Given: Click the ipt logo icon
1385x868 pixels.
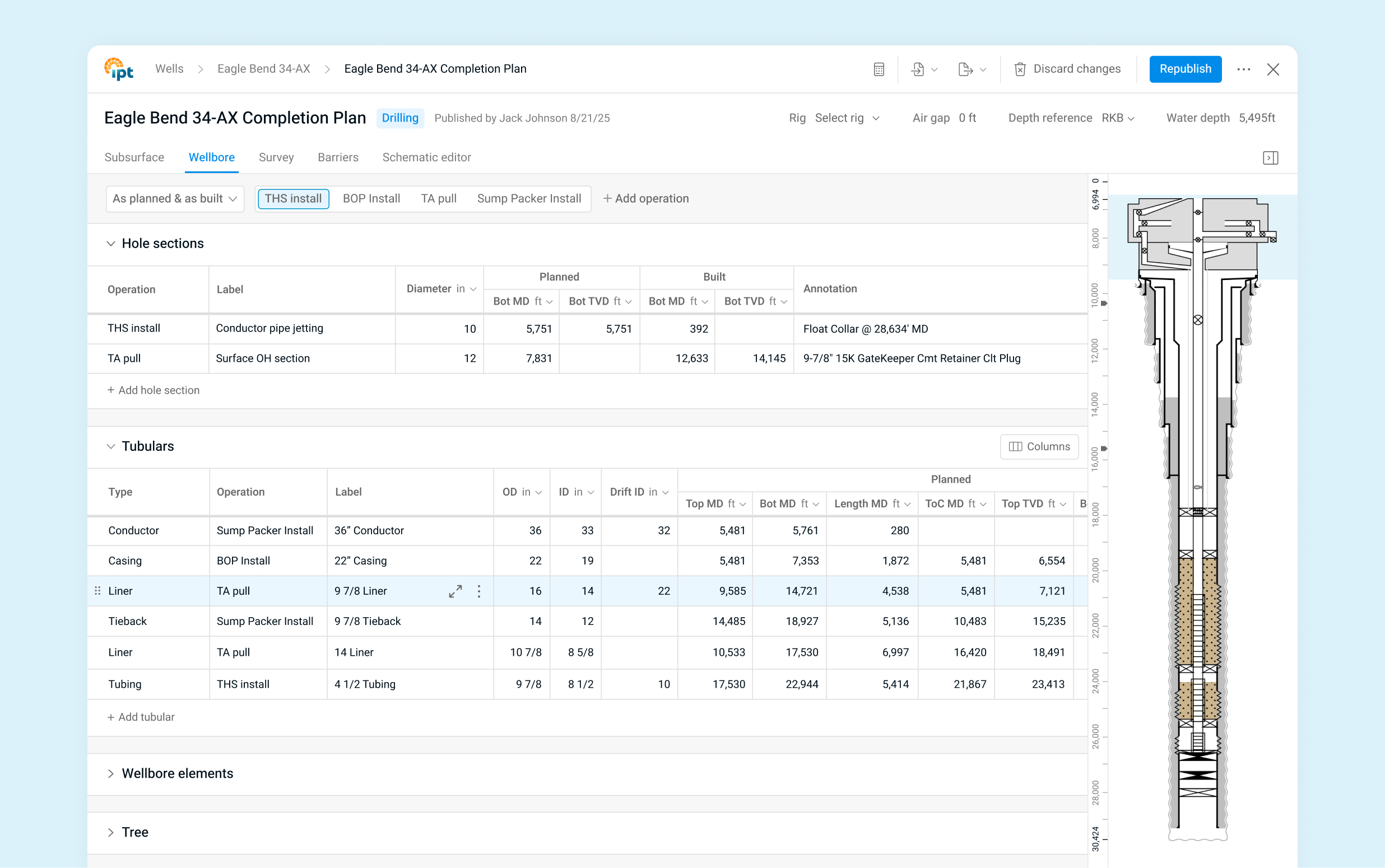Looking at the screenshot, I should [x=119, y=69].
